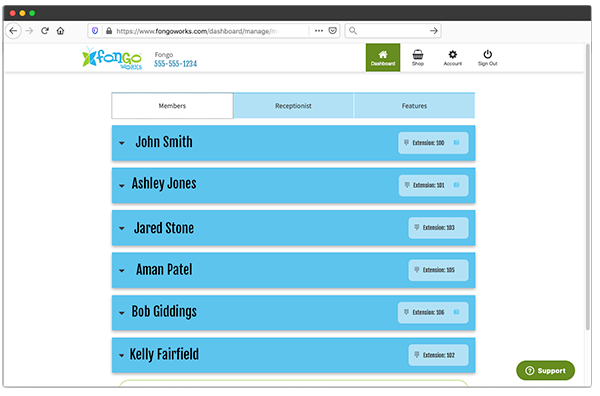600x396 pixels.
Task: Click the Extension: 101 badge
Action: click(x=434, y=185)
